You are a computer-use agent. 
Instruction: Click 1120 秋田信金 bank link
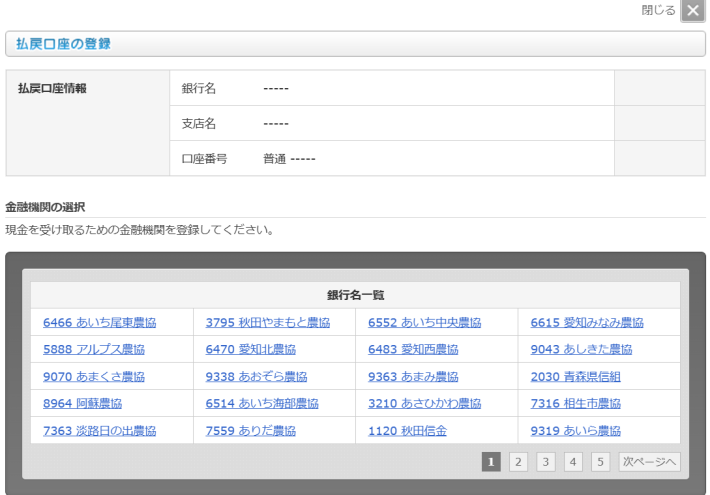(x=407, y=430)
